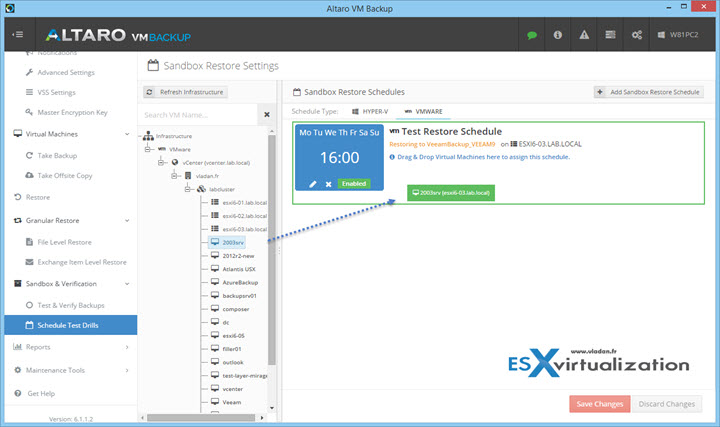Collapse the vladan.fr datacenter node
Screen dimensions: 720x427
coord(174,176)
